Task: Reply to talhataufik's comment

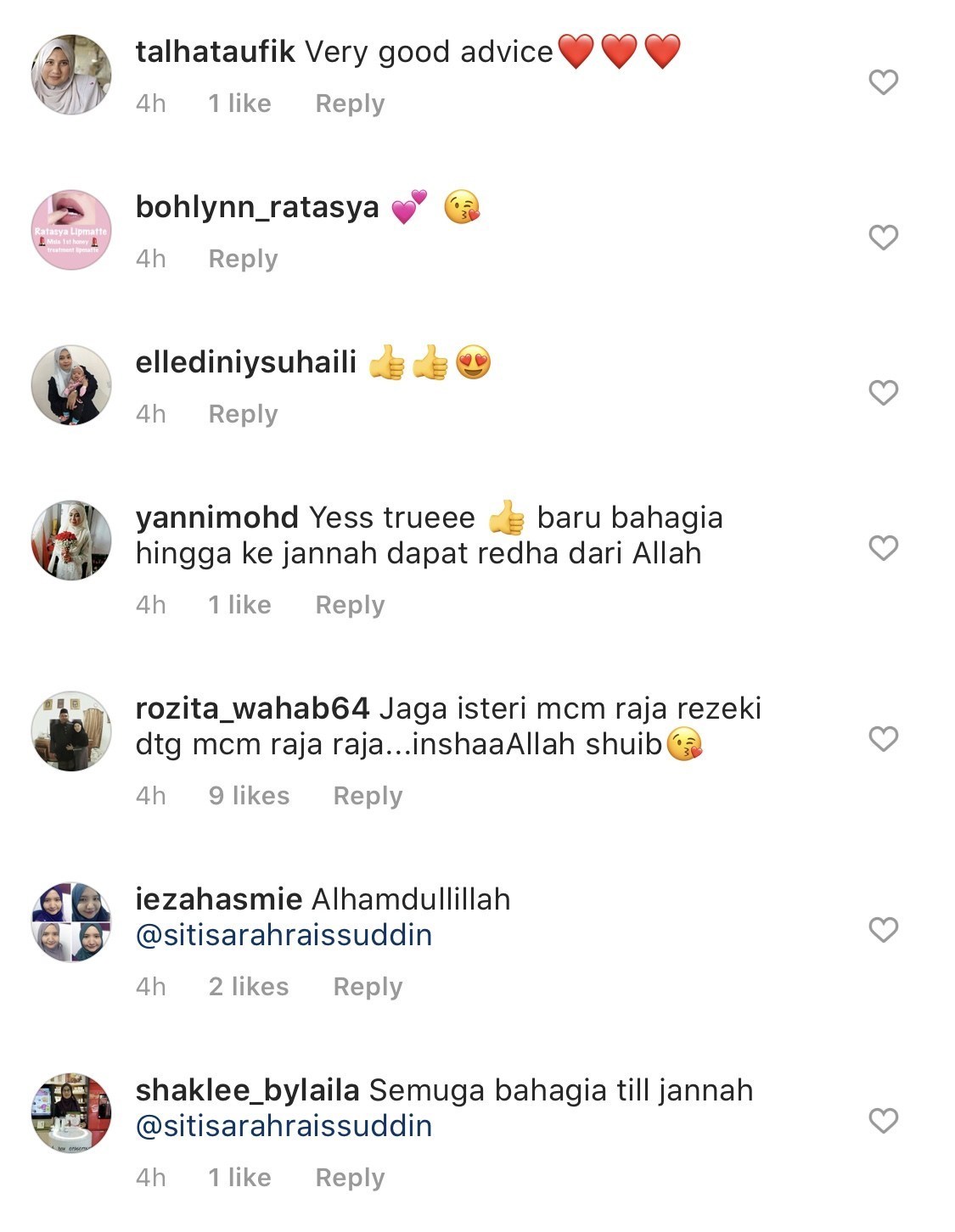Action: [350, 104]
